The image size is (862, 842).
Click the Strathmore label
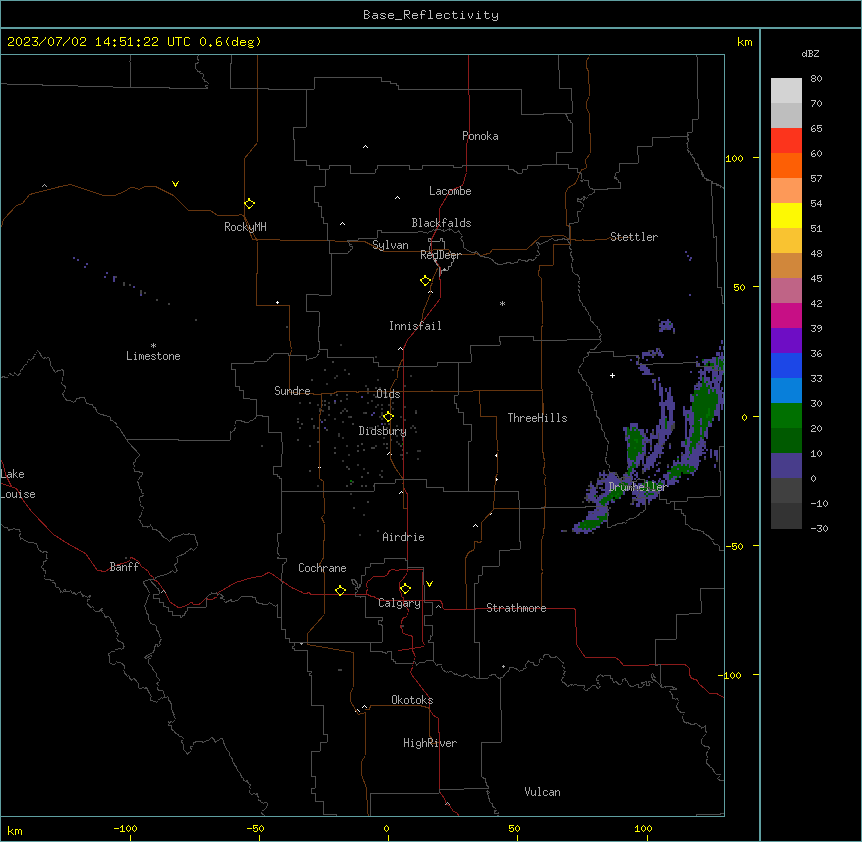point(516,608)
